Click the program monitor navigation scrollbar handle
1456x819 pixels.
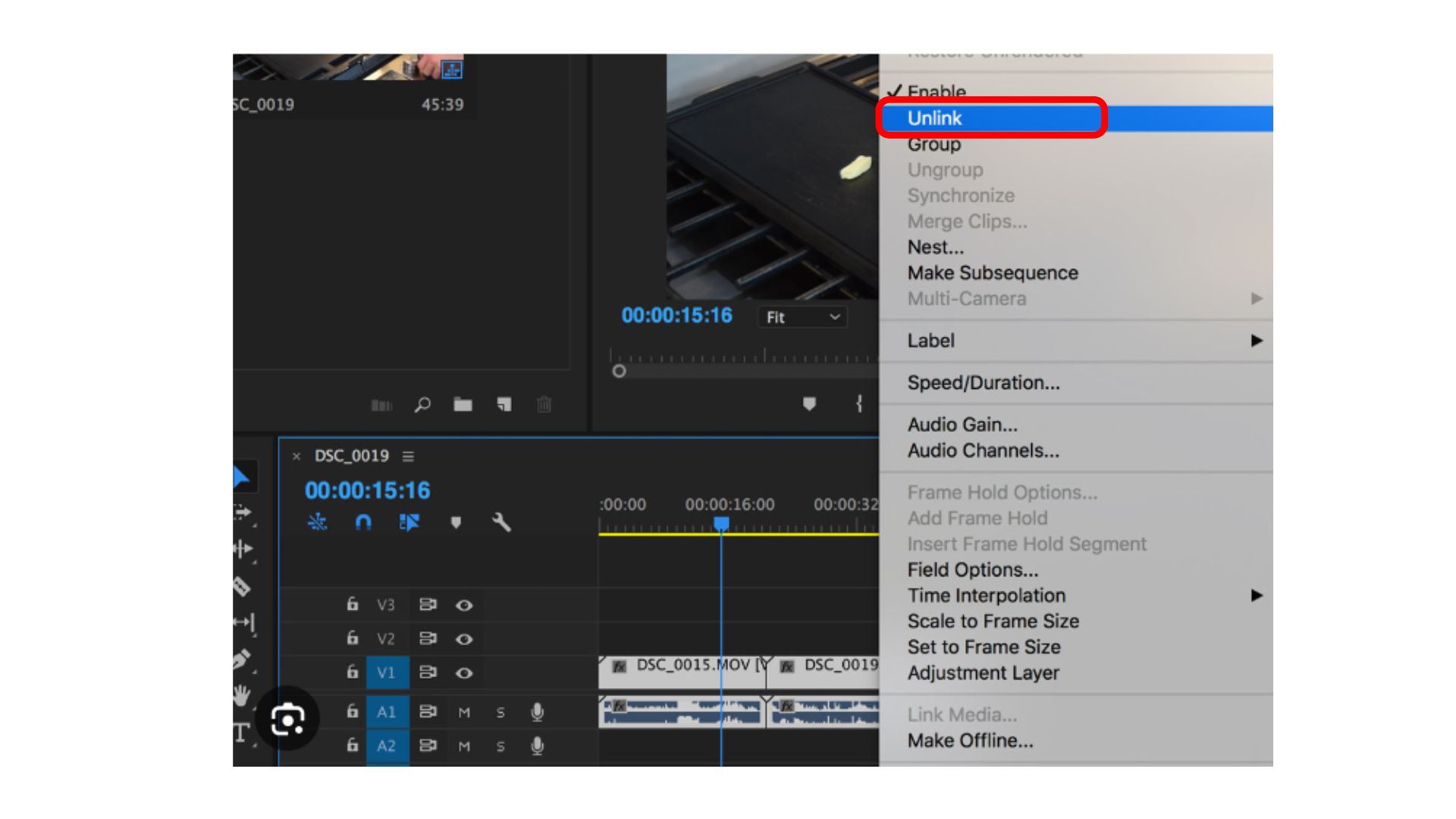[620, 371]
